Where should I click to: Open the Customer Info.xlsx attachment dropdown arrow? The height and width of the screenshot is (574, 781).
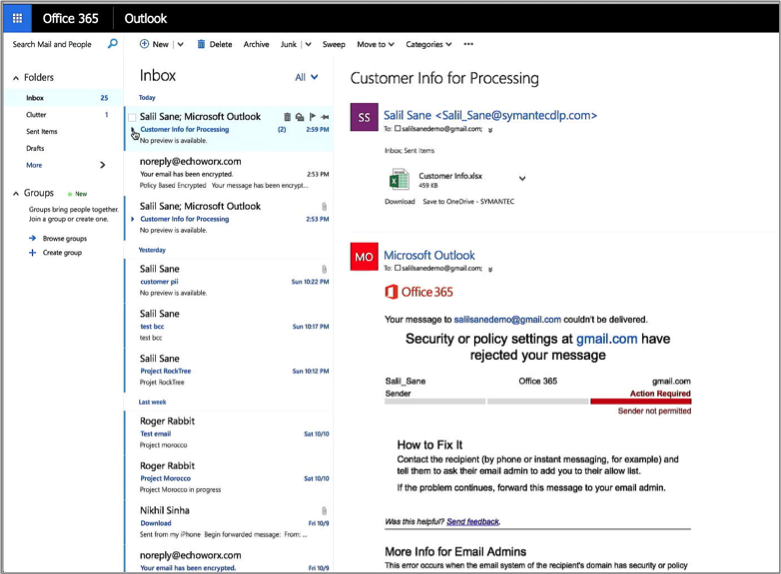click(x=522, y=178)
